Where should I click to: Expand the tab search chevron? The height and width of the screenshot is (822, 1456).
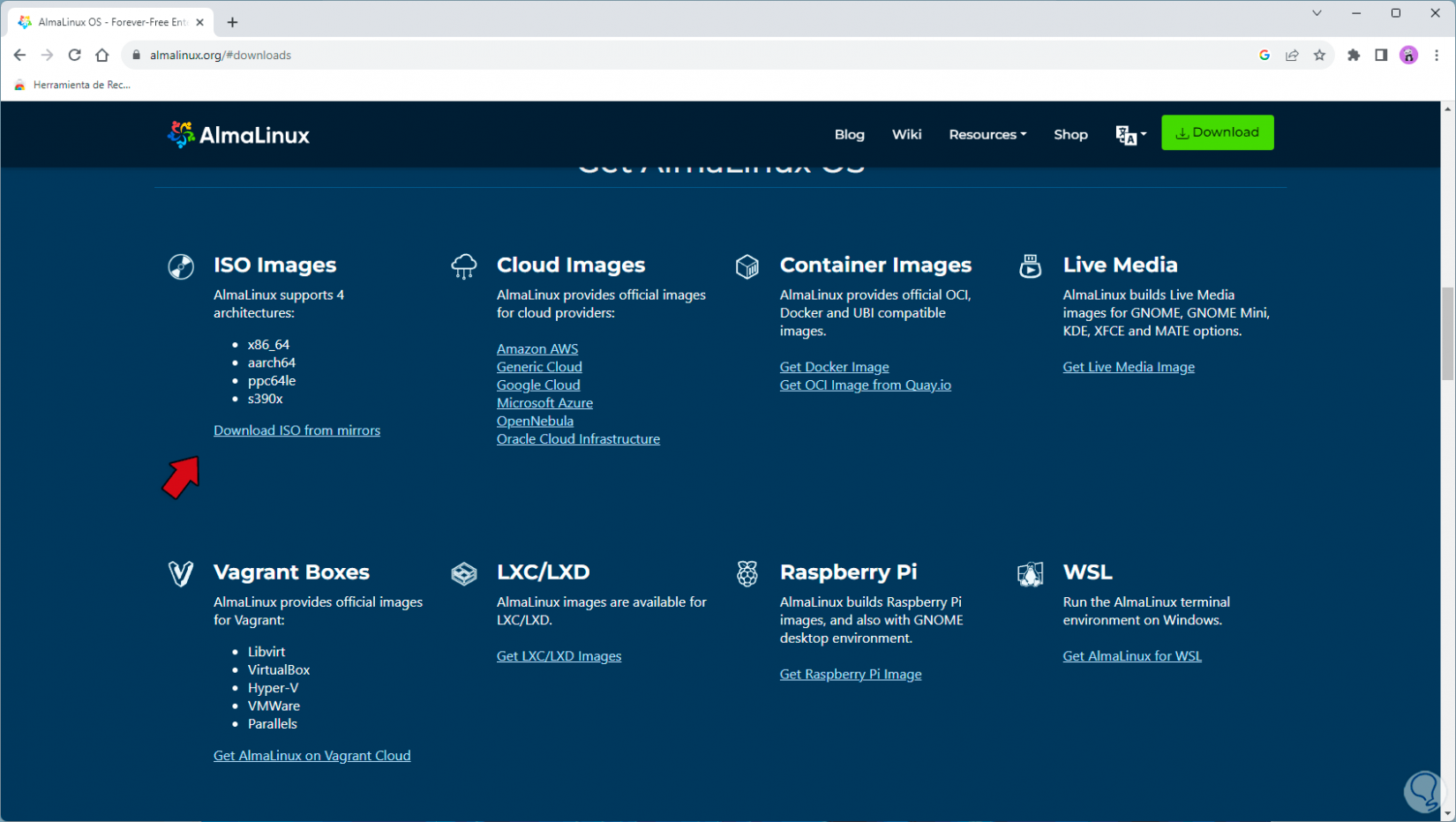[1317, 13]
